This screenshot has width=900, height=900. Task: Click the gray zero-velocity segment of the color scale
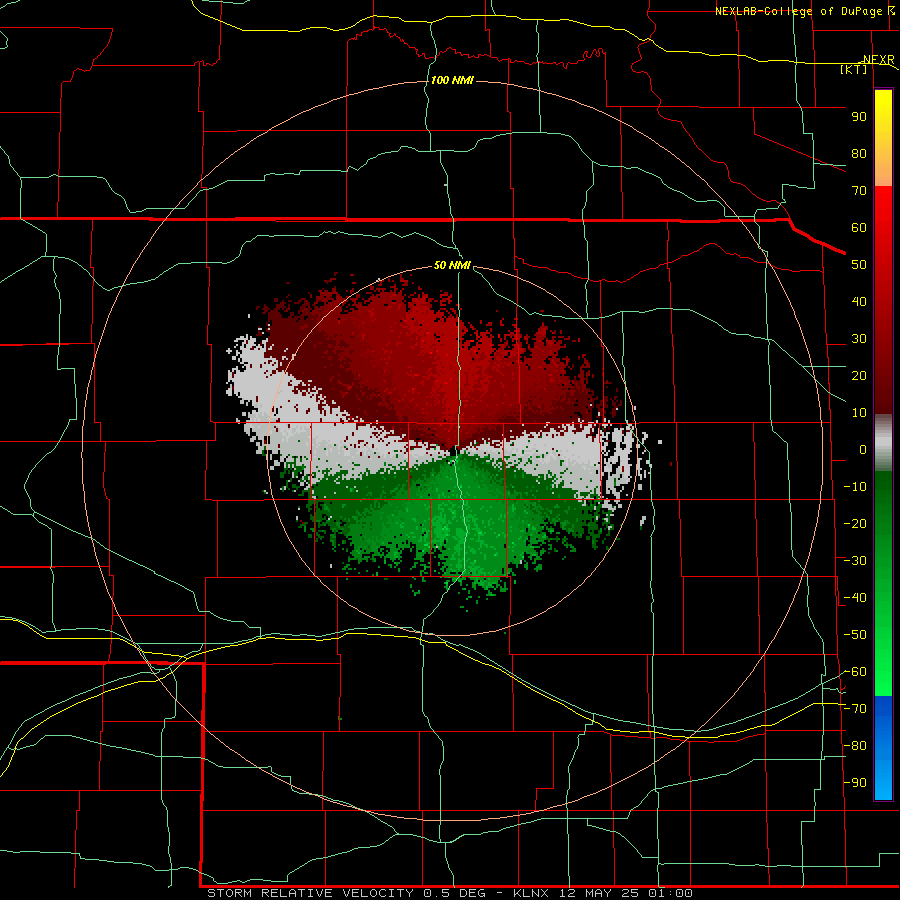pos(883,443)
